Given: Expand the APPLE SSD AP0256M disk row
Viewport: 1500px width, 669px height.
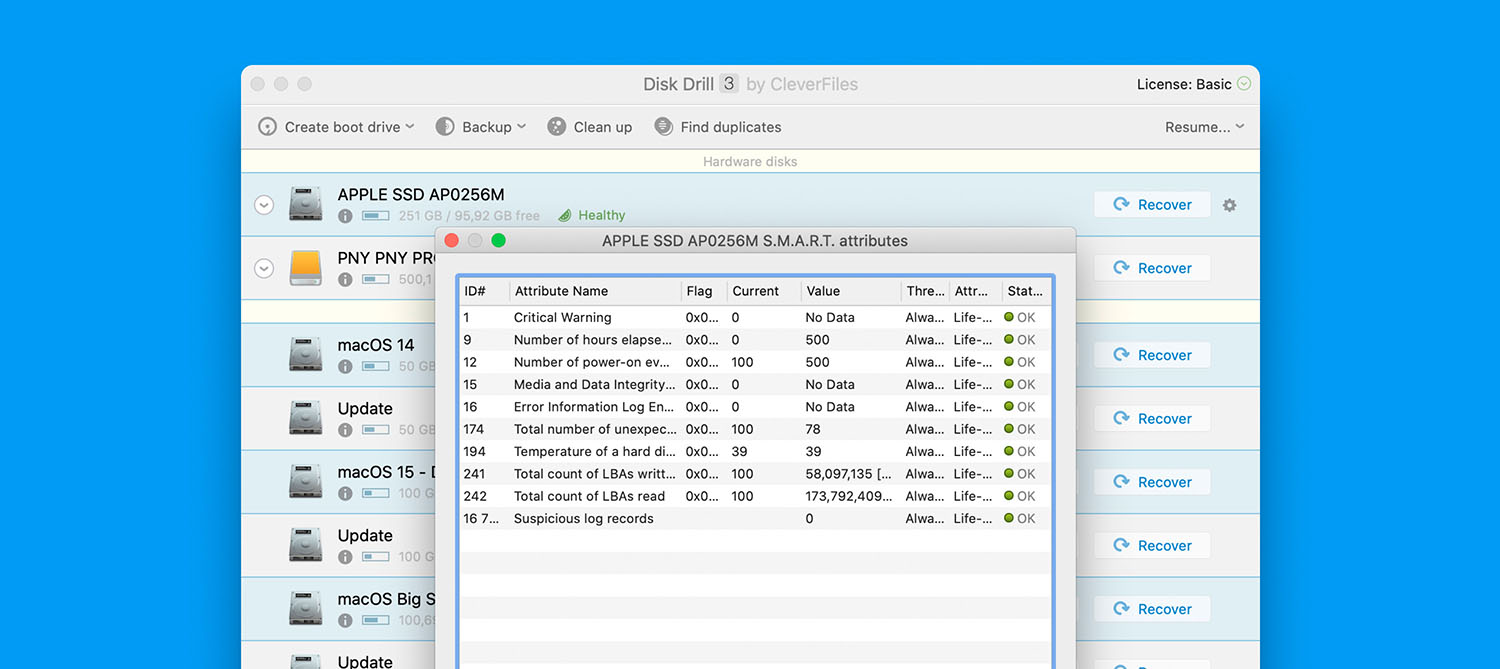Looking at the screenshot, I should click(x=264, y=205).
